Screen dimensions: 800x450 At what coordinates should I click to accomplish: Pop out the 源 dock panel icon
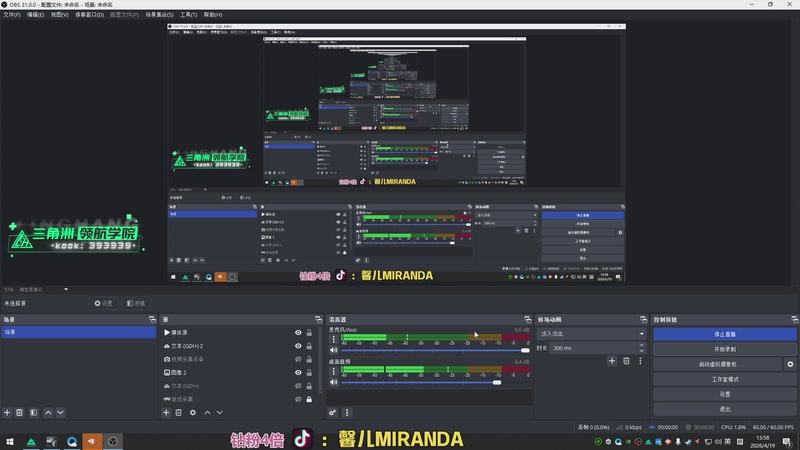318,319
